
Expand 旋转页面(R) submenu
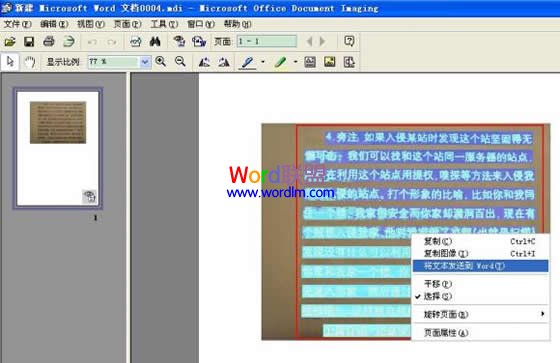(x=480, y=314)
